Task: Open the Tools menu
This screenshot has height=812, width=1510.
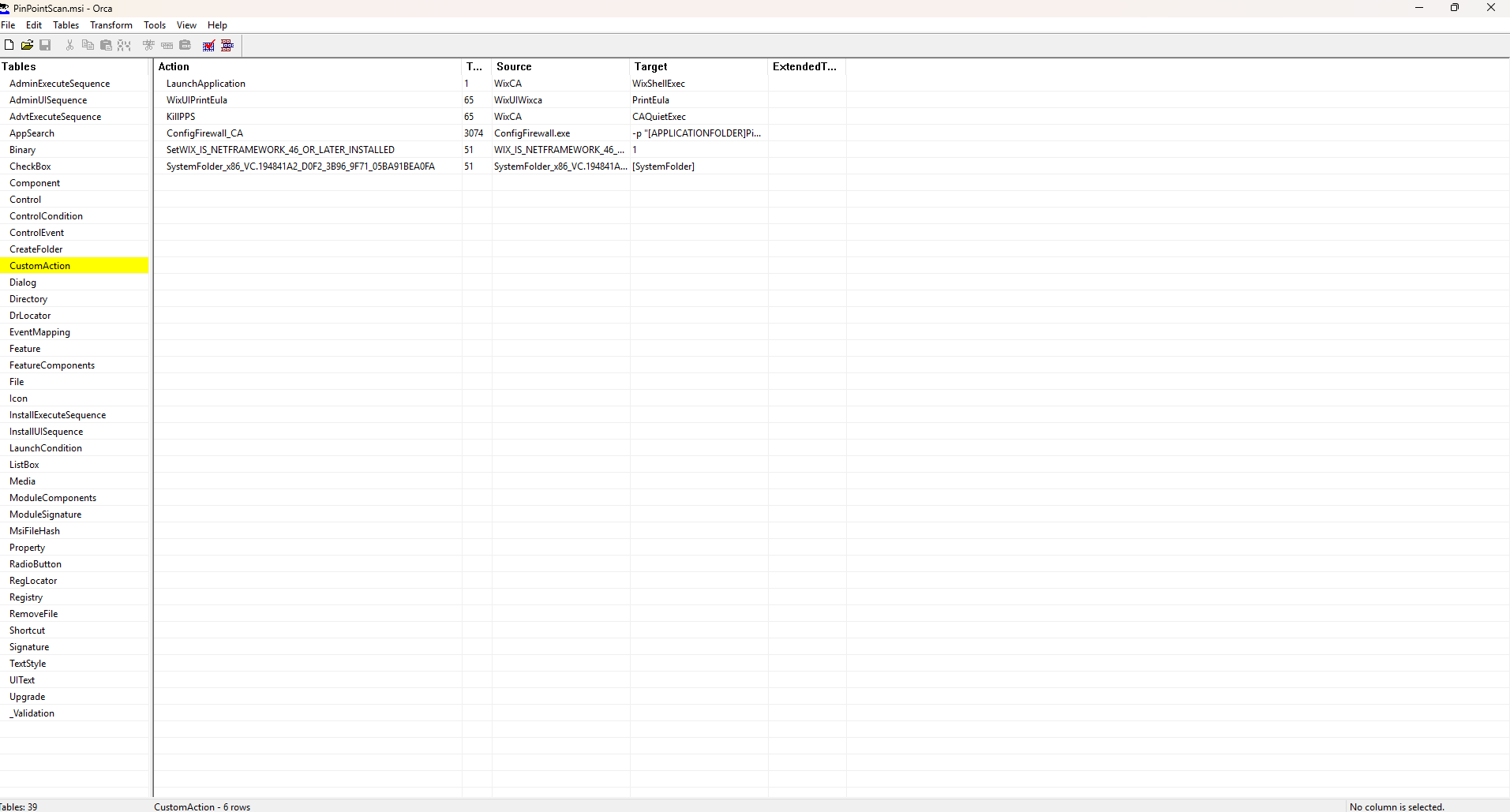Action: [154, 24]
